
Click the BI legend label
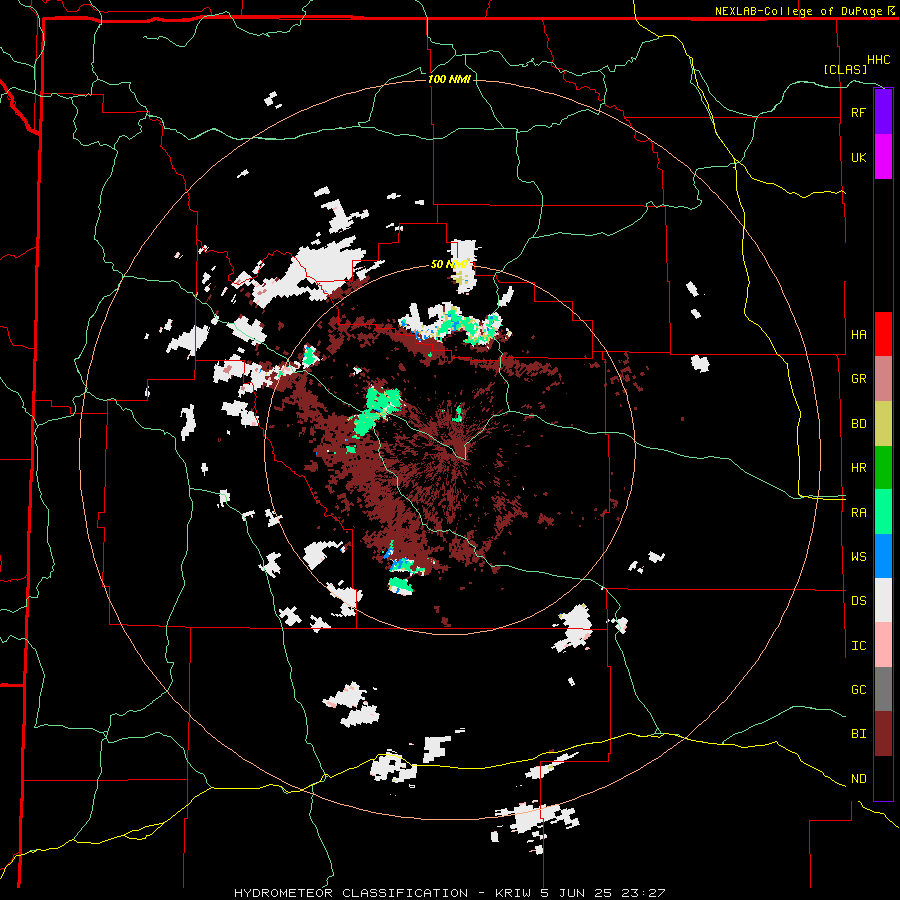(858, 734)
